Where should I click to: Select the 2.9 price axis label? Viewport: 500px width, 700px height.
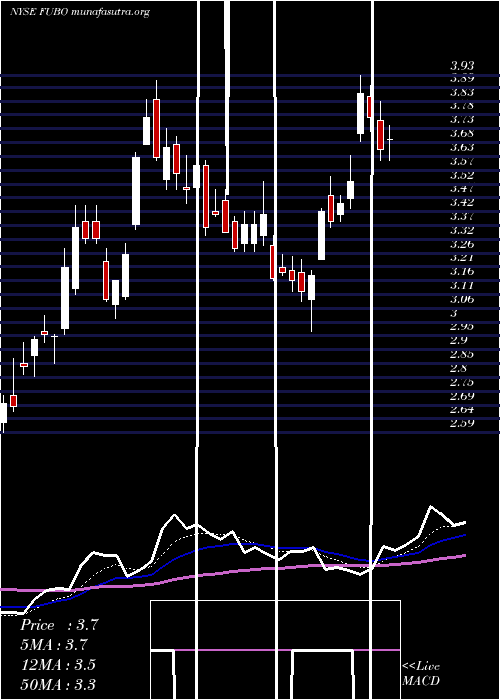[458, 341]
